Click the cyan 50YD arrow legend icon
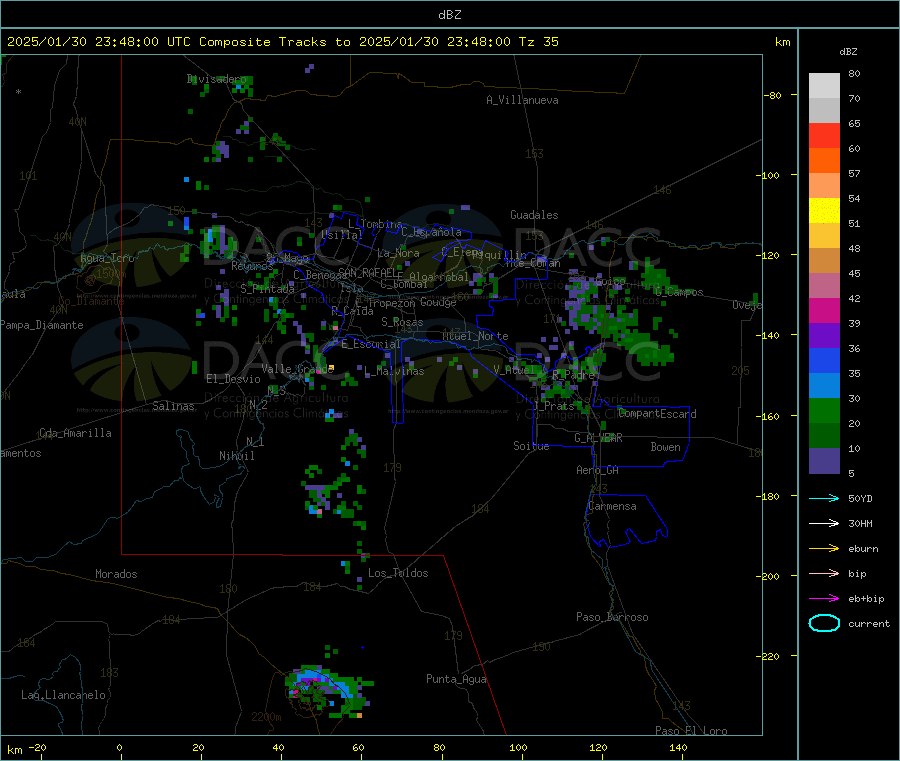900x761 pixels. 824,498
